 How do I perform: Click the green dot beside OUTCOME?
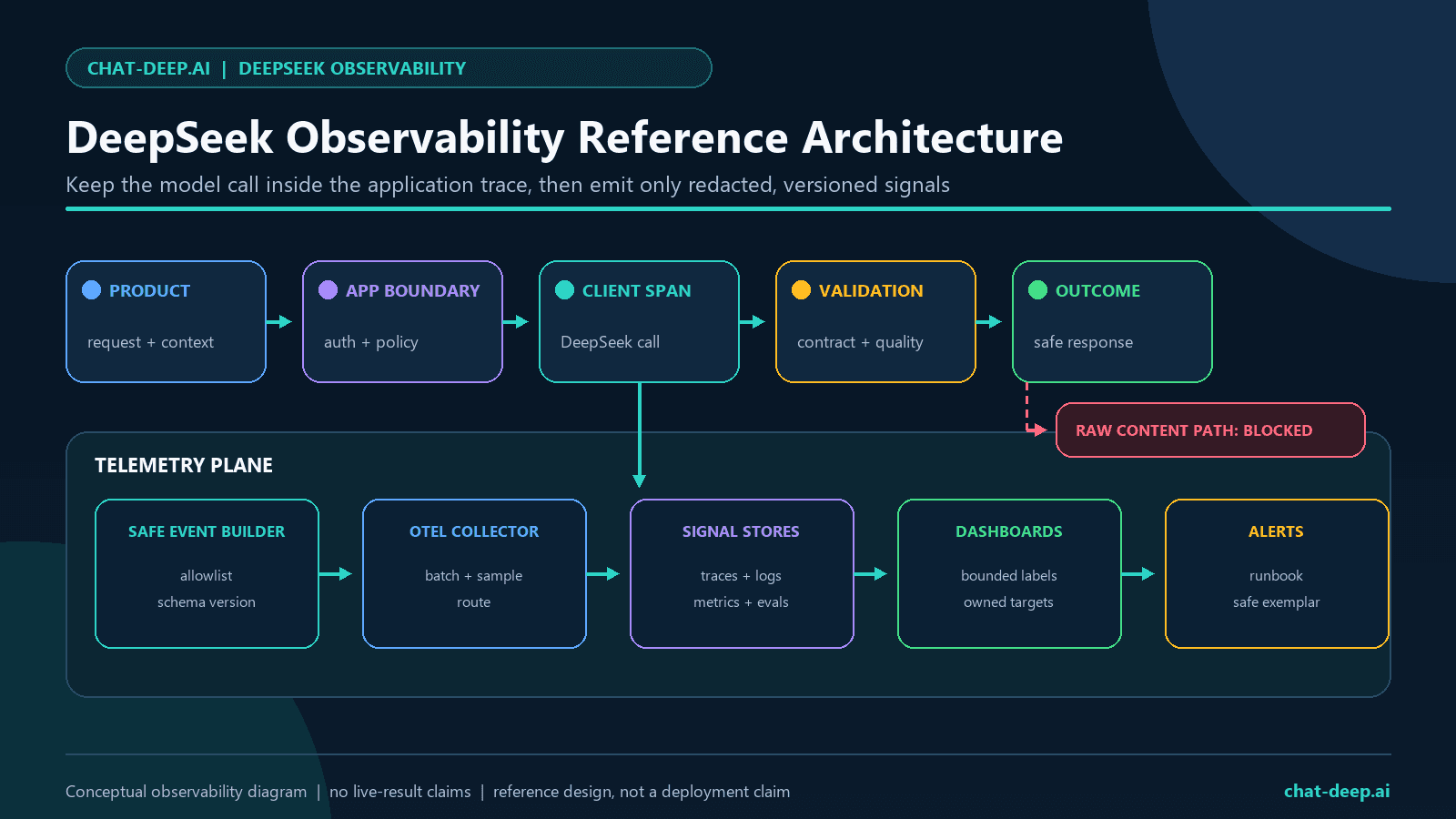pyautogui.click(x=1037, y=289)
